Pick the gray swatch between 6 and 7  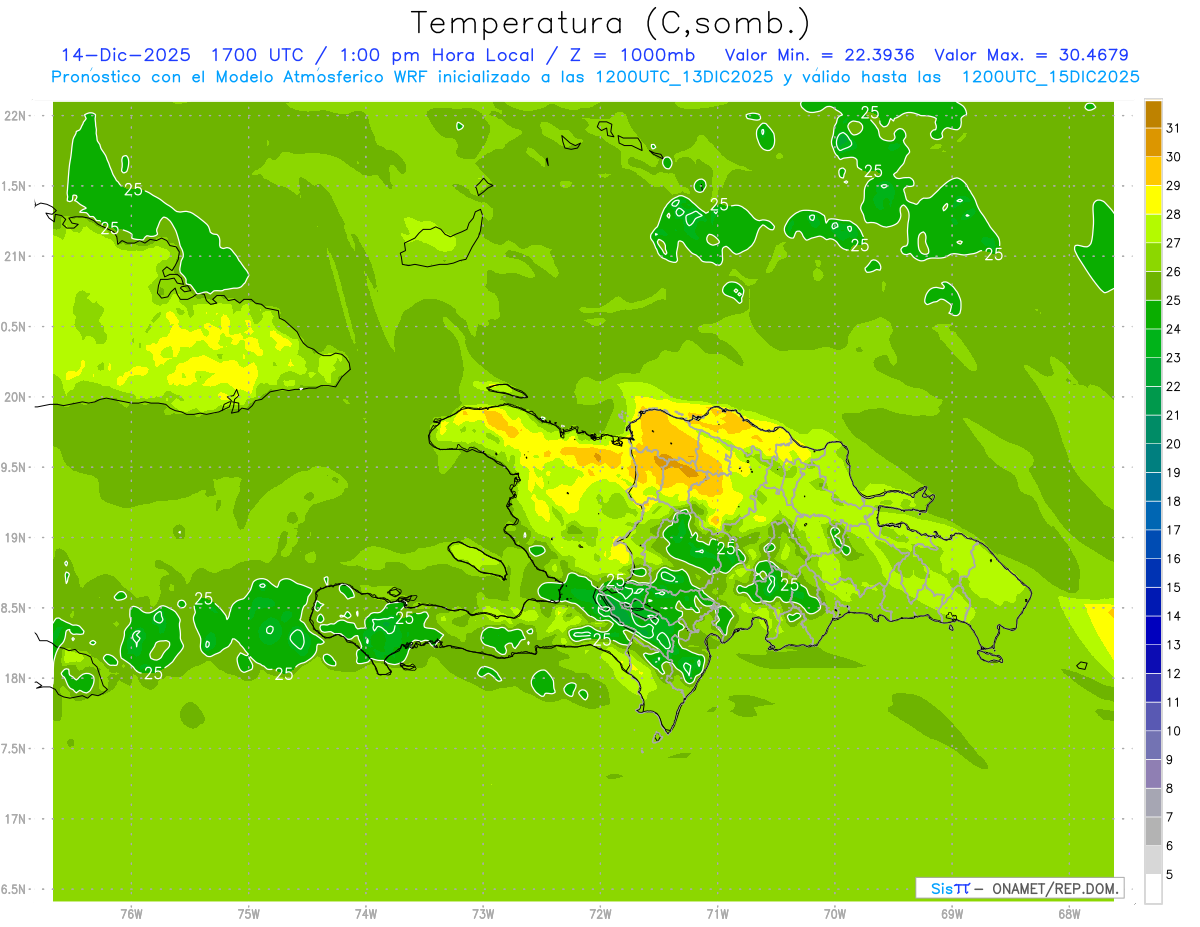click(1153, 831)
